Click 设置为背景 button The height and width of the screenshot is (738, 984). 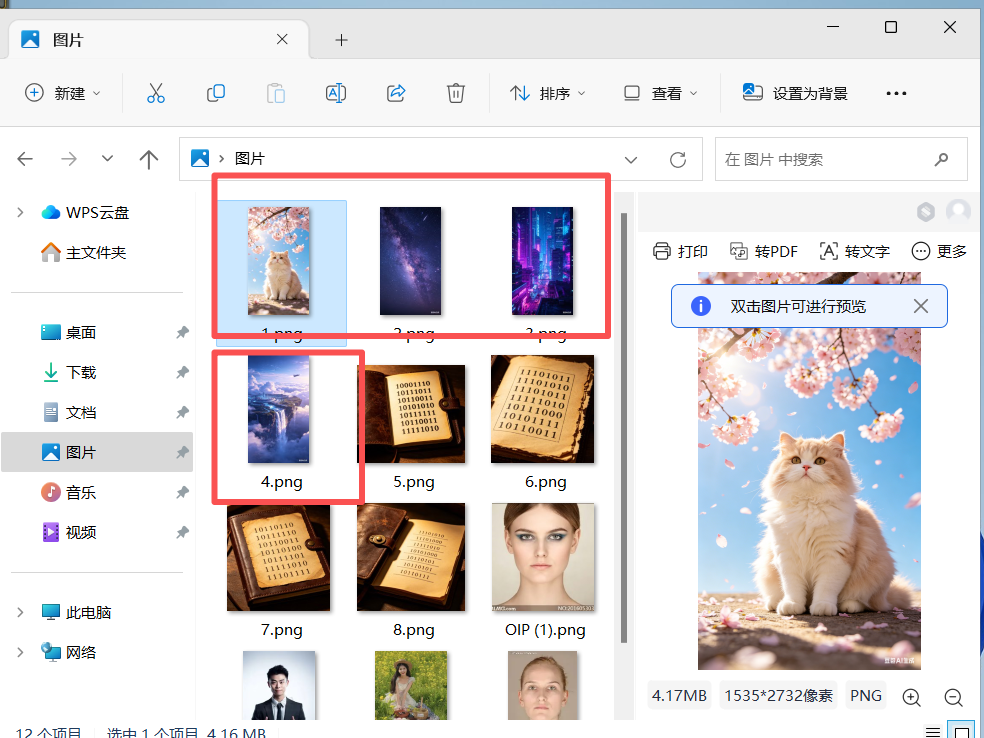click(x=794, y=93)
